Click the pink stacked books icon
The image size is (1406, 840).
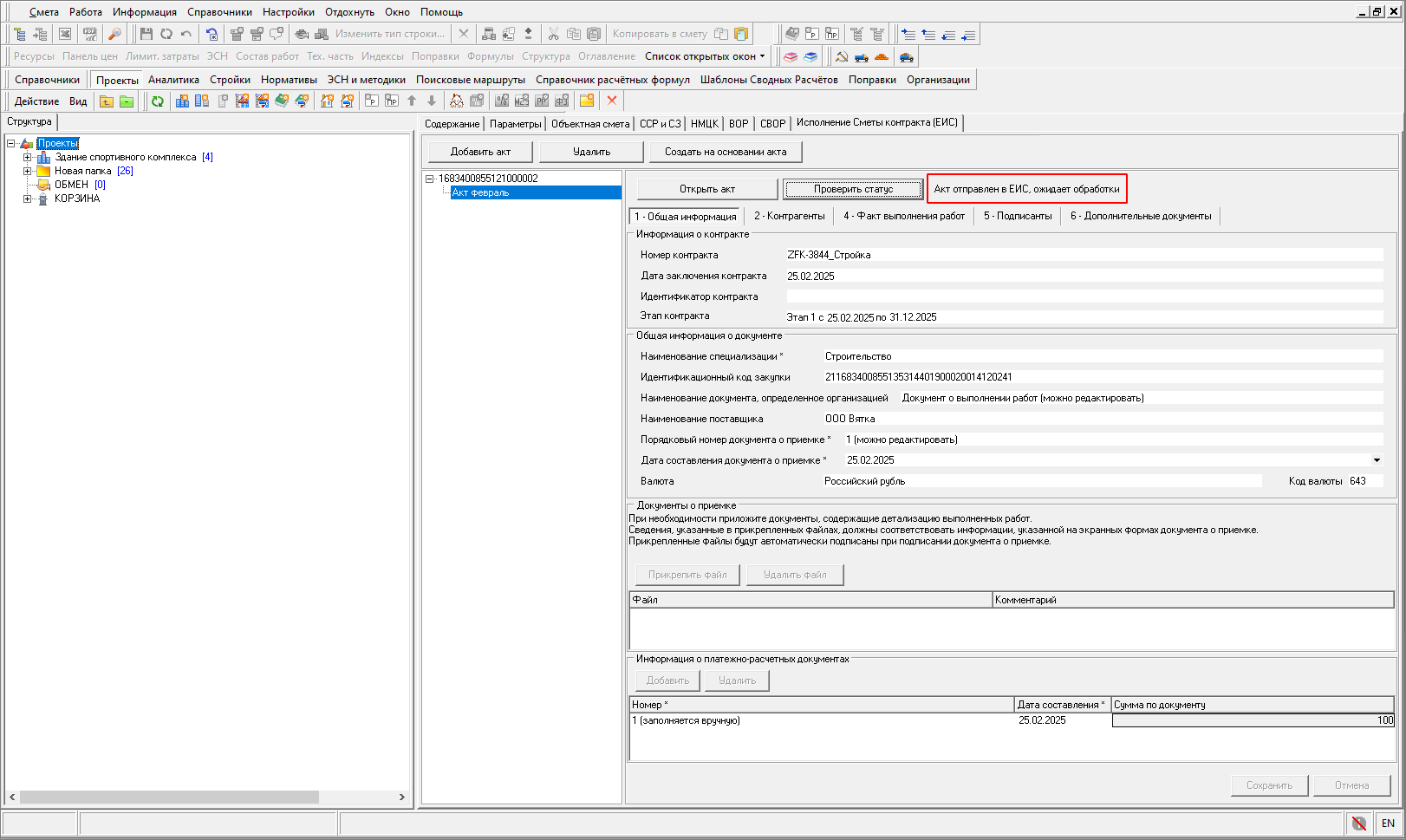pyautogui.click(x=790, y=56)
